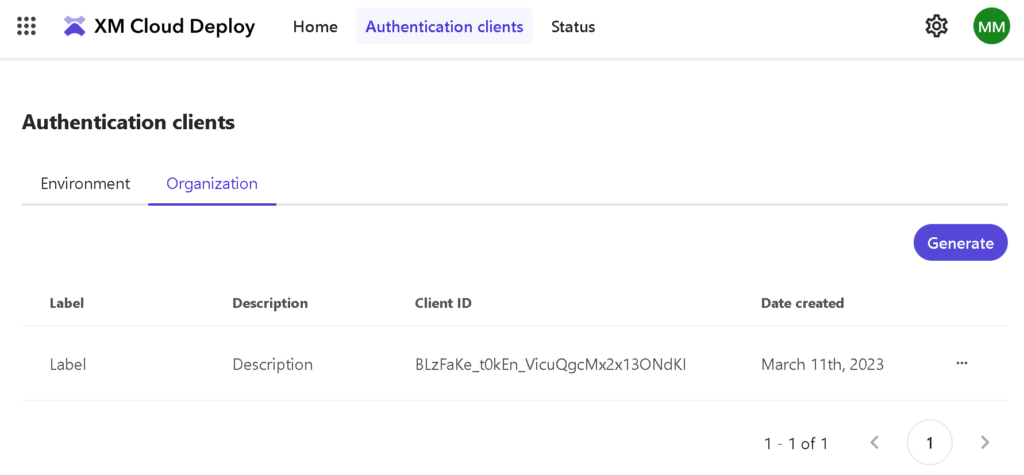Select page 1 in pagination

point(929,442)
